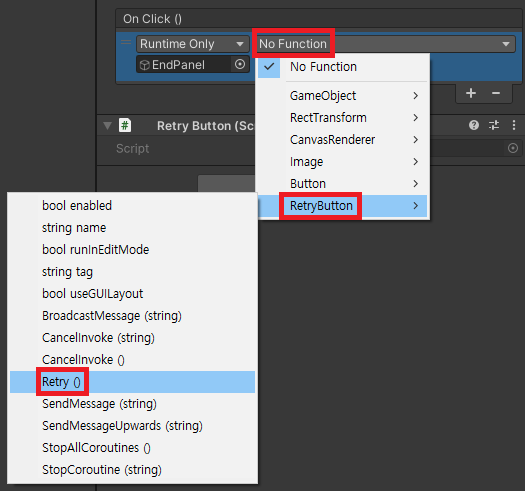Screen dimensions: 525x491
Task: Open object picker for the EndPanel field
Action: (x=240, y=64)
